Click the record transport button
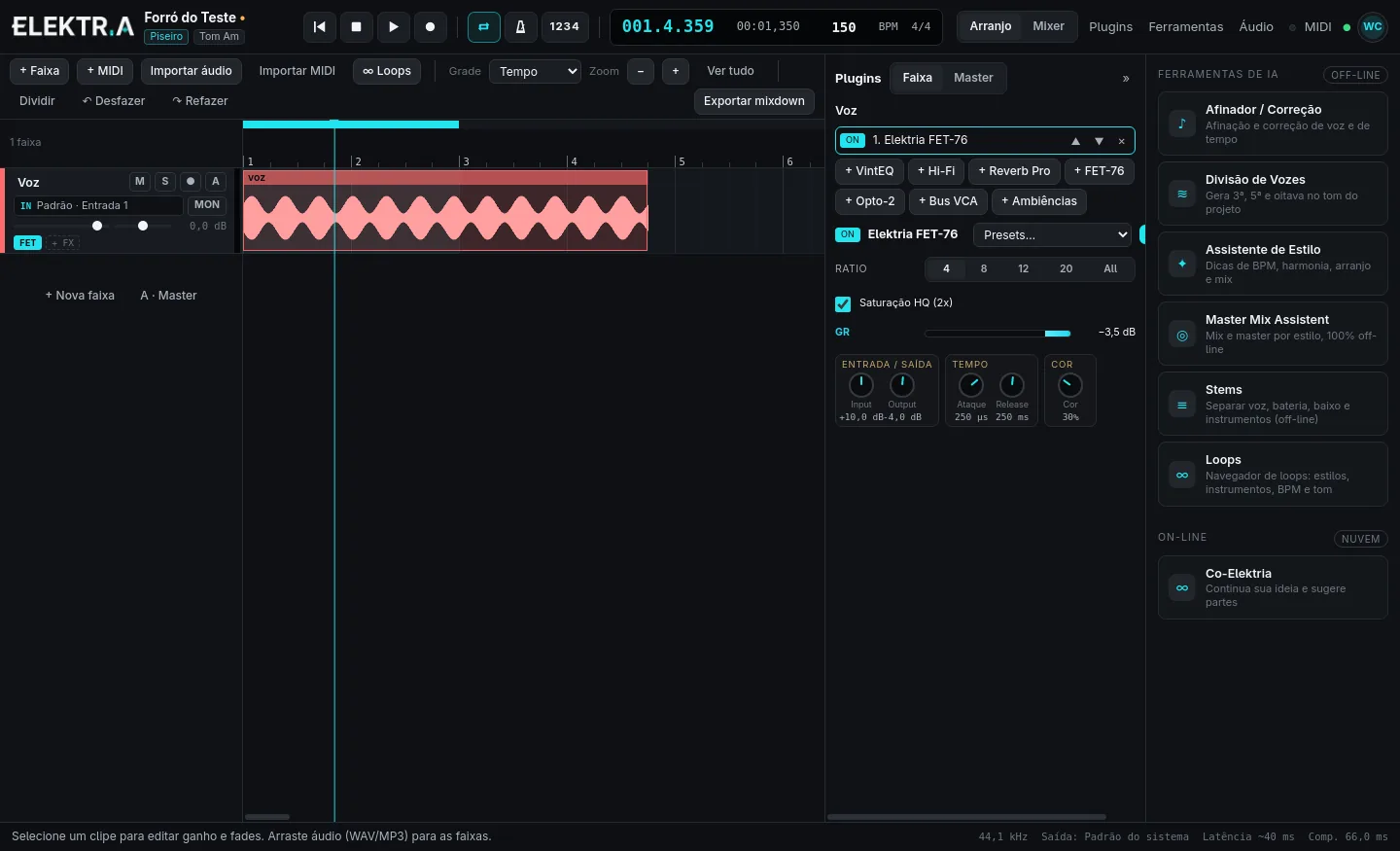The image size is (1400, 851). (x=430, y=26)
